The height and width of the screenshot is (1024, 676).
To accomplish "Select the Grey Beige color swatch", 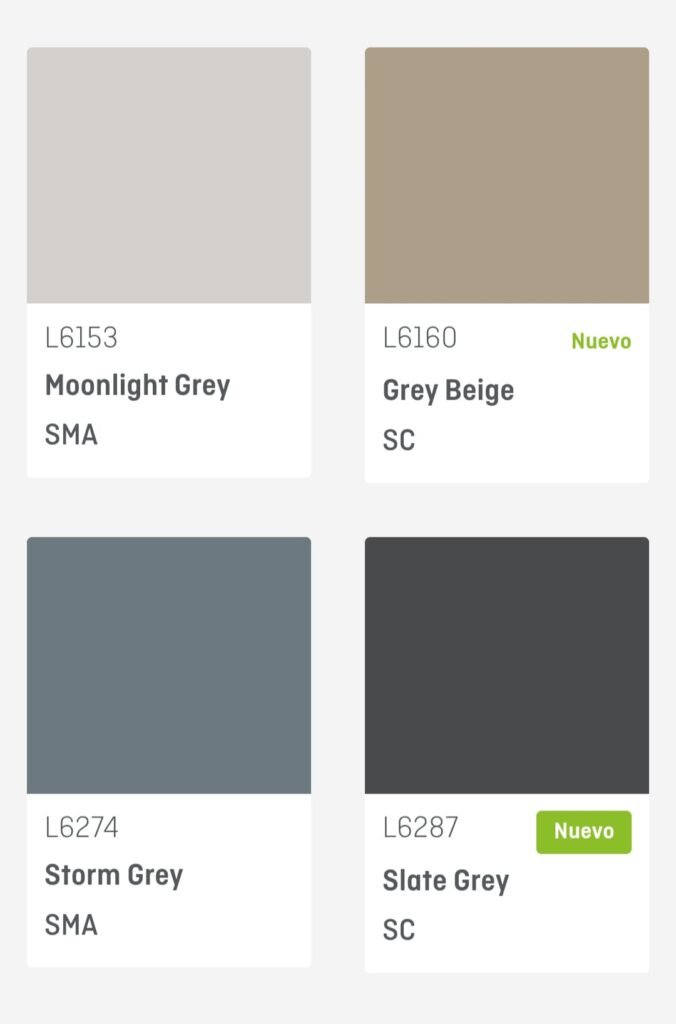I will (x=507, y=175).
